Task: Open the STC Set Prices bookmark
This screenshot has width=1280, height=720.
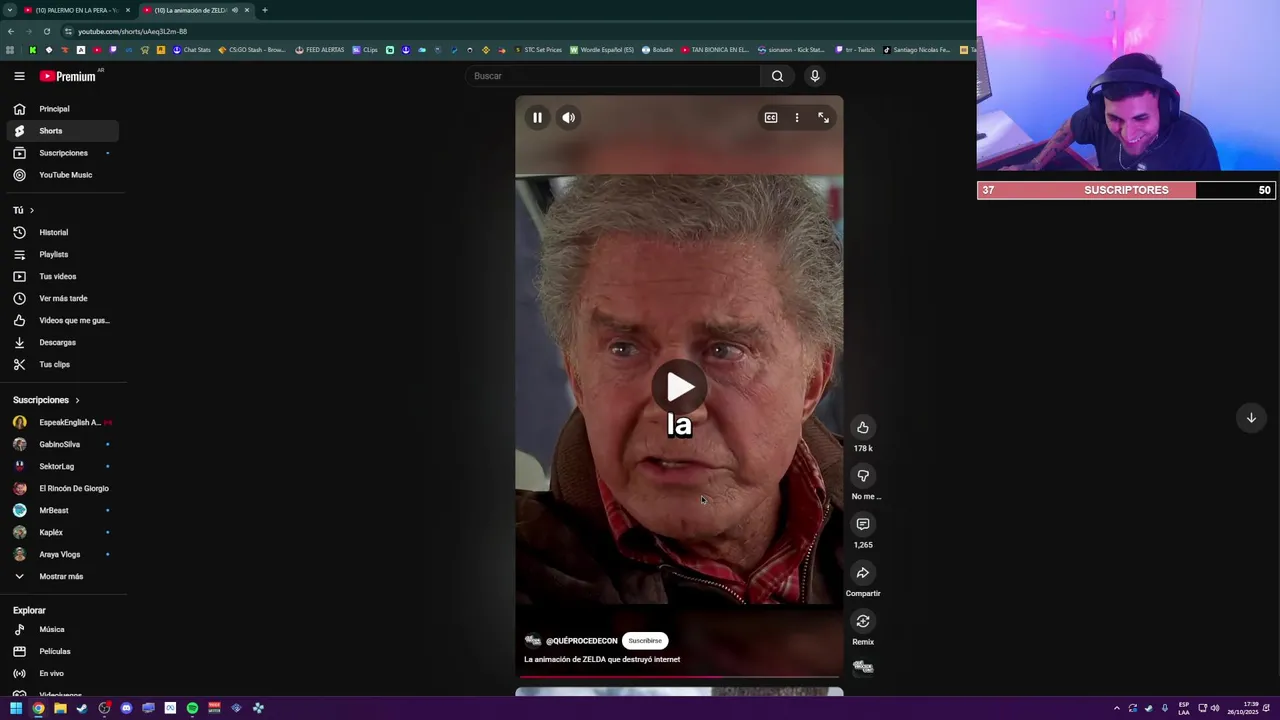Action: pos(538,50)
